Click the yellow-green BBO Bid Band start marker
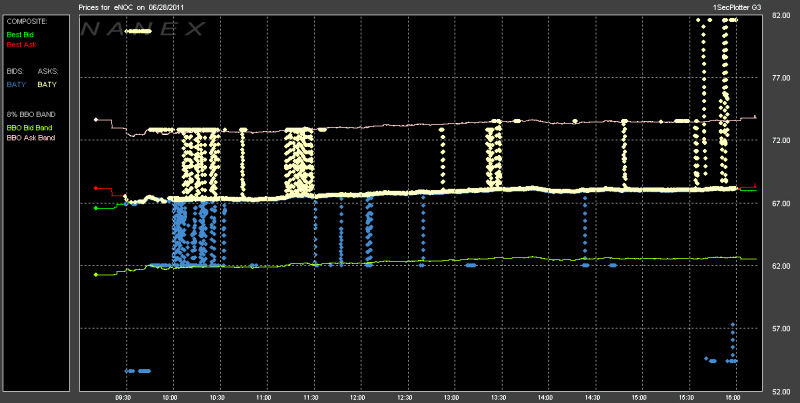The height and width of the screenshot is (403, 800). 95,274
